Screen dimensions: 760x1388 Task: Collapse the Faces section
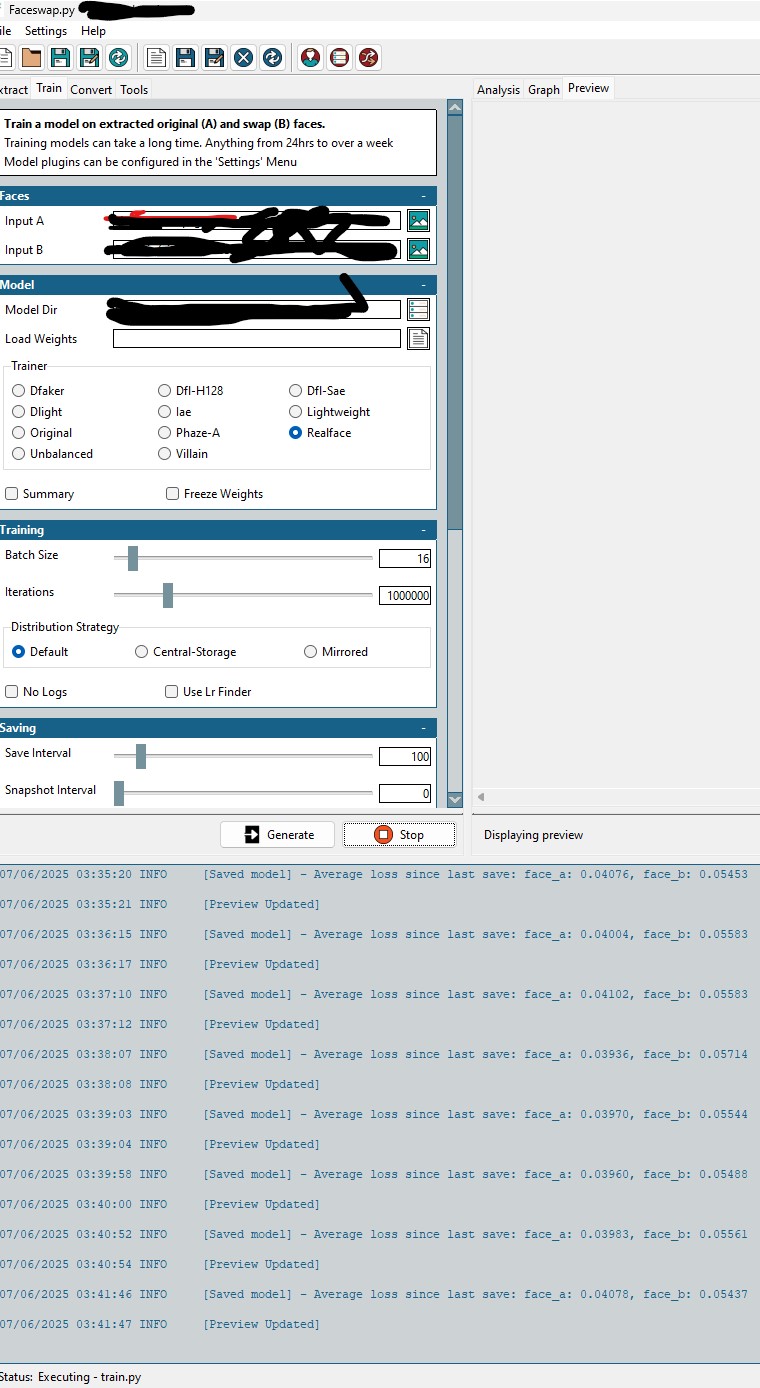[x=424, y=196]
